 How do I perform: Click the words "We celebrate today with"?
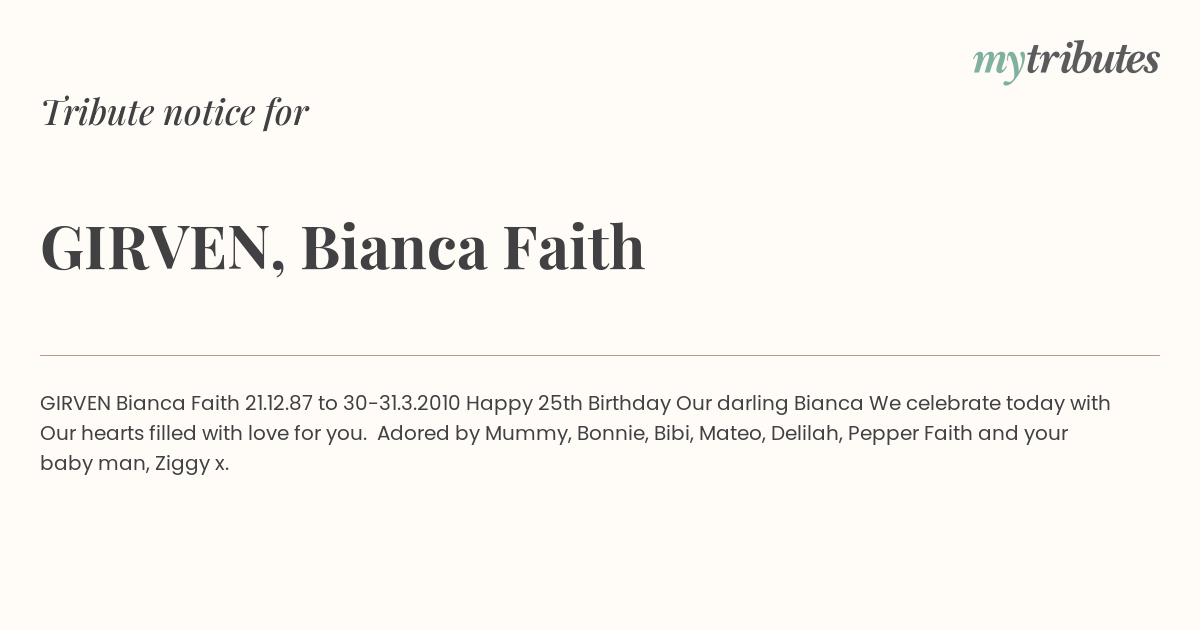coord(989,404)
